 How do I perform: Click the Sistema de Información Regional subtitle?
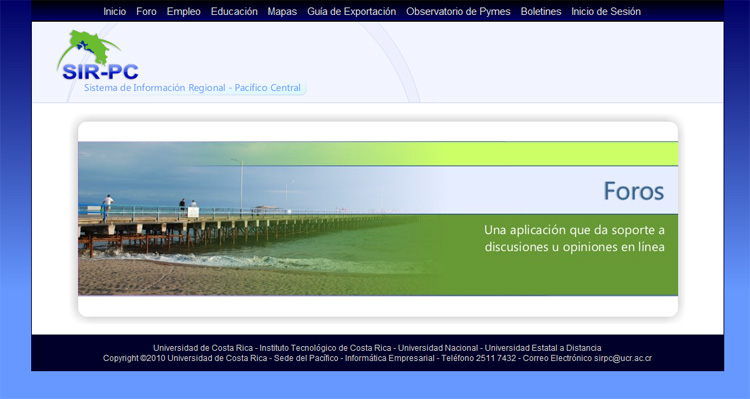(x=192, y=88)
